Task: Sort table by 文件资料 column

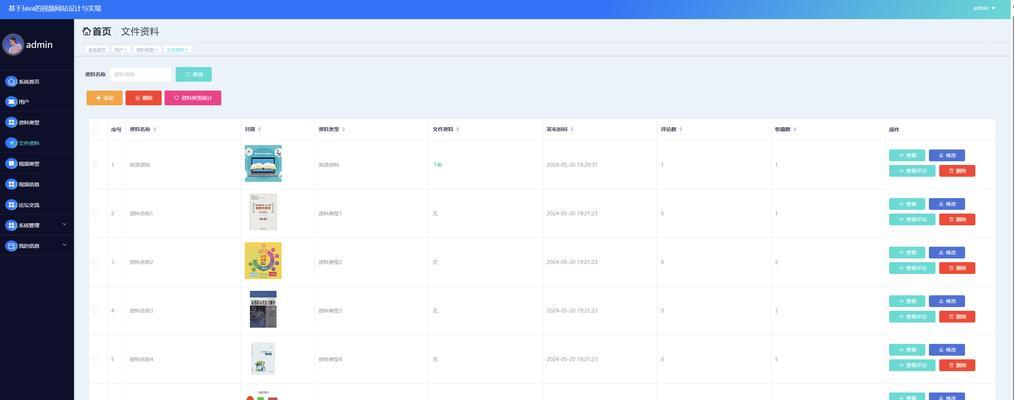Action: (x=457, y=130)
